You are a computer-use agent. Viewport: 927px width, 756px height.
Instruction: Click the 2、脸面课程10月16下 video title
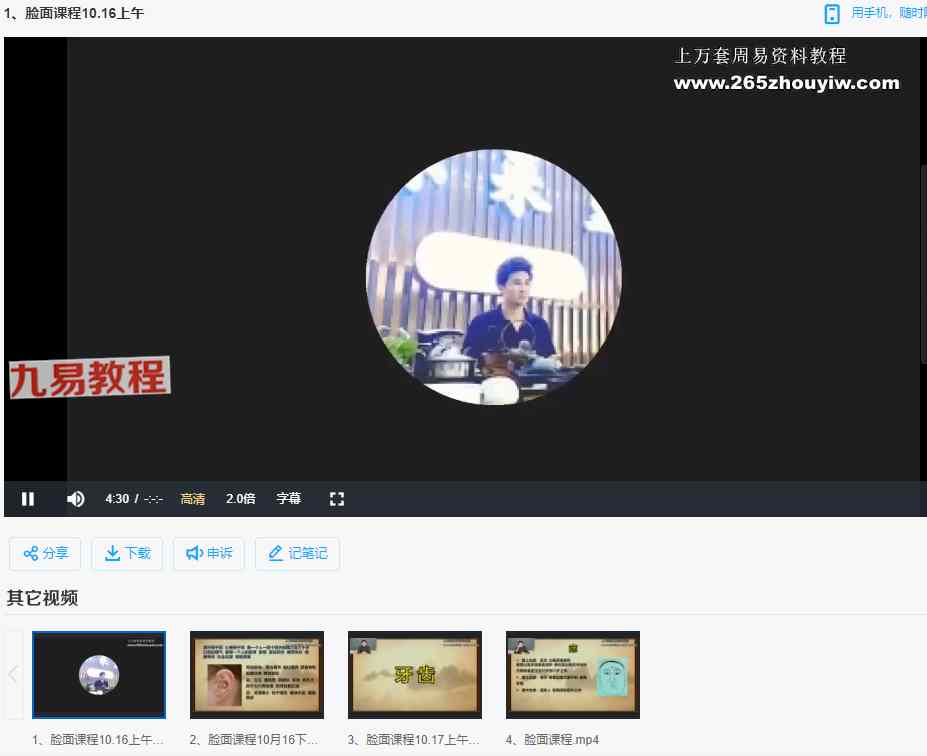point(257,740)
